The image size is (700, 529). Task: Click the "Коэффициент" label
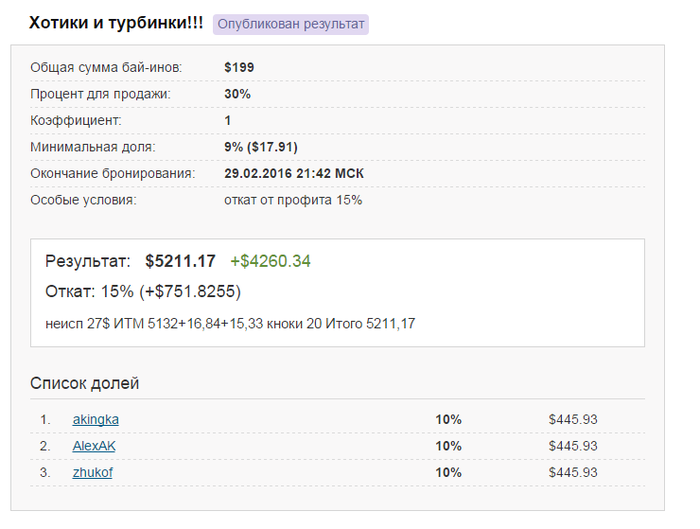(x=76, y=120)
